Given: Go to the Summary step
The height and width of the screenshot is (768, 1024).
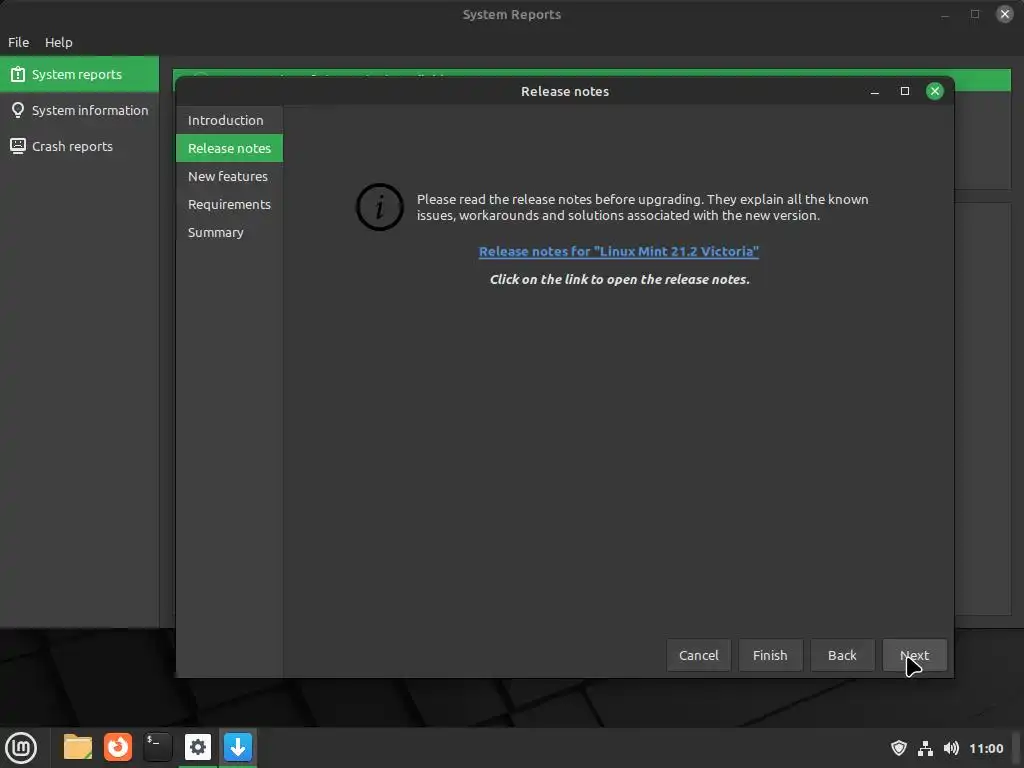Looking at the screenshot, I should pyautogui.click(x=229, y=232).
